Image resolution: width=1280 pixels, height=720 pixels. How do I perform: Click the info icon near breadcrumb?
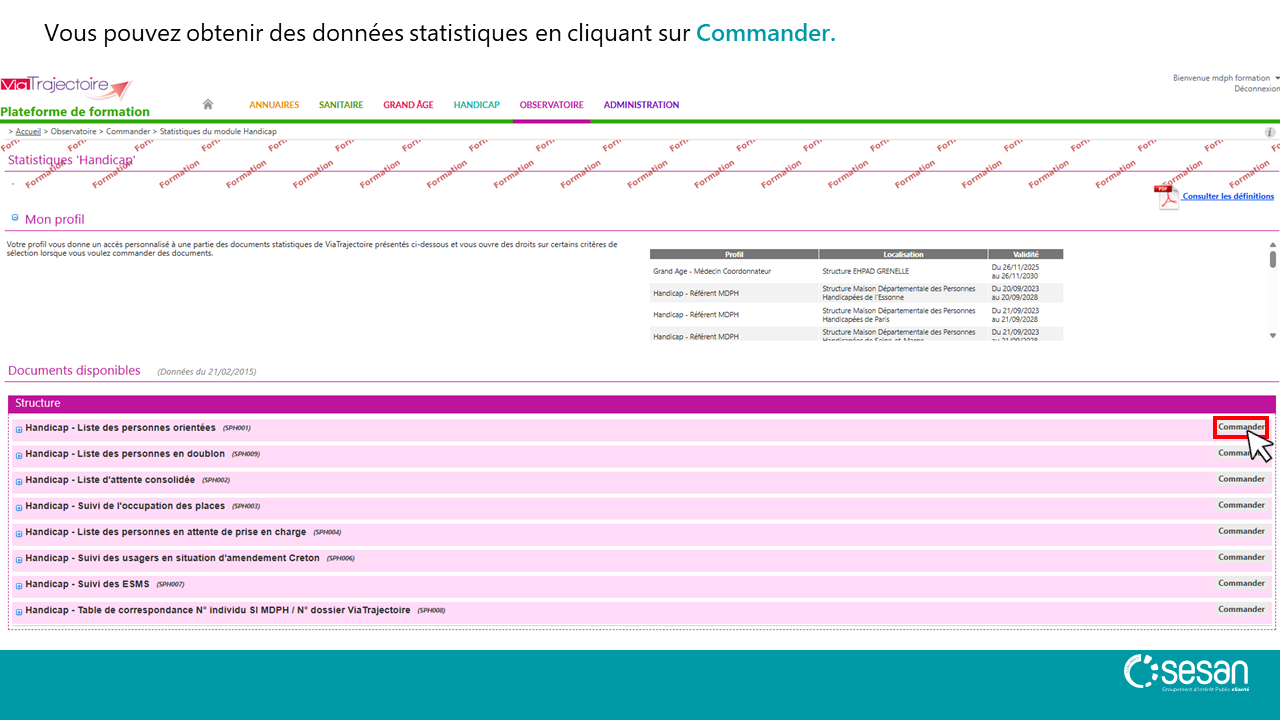point(1270,132)
